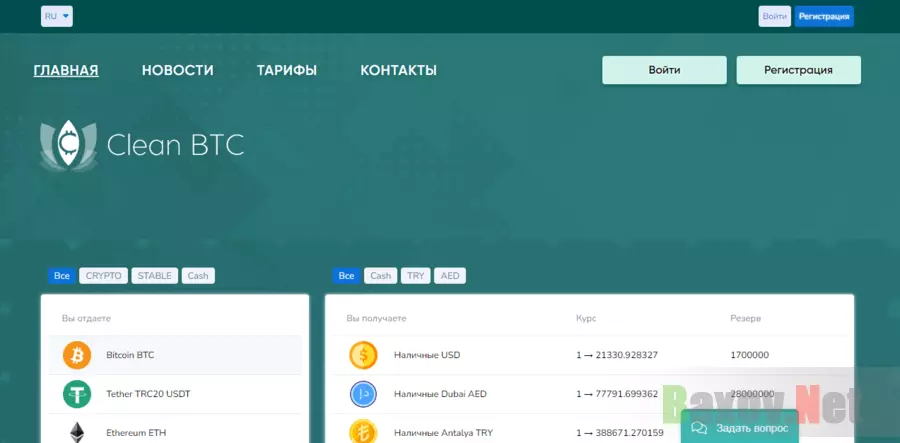Select the Все filter above Вы отдаете
Viewport: 900px width, 443px height.
click(x=61, y=276)
